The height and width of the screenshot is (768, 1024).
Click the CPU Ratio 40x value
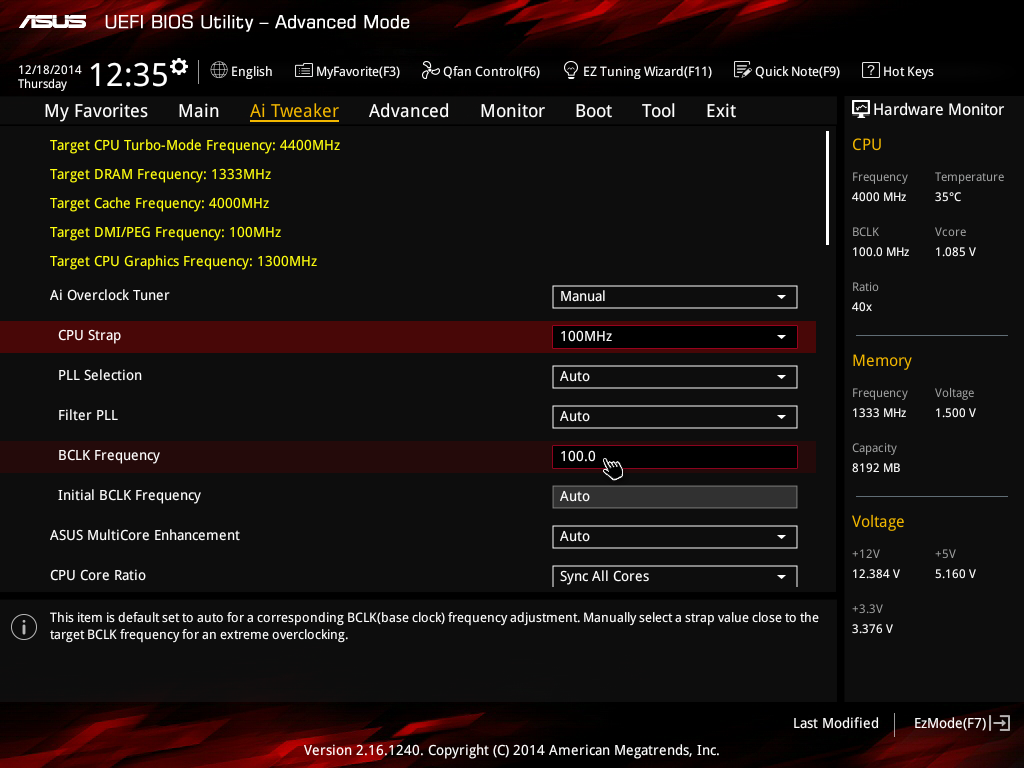tap(861, 306)
